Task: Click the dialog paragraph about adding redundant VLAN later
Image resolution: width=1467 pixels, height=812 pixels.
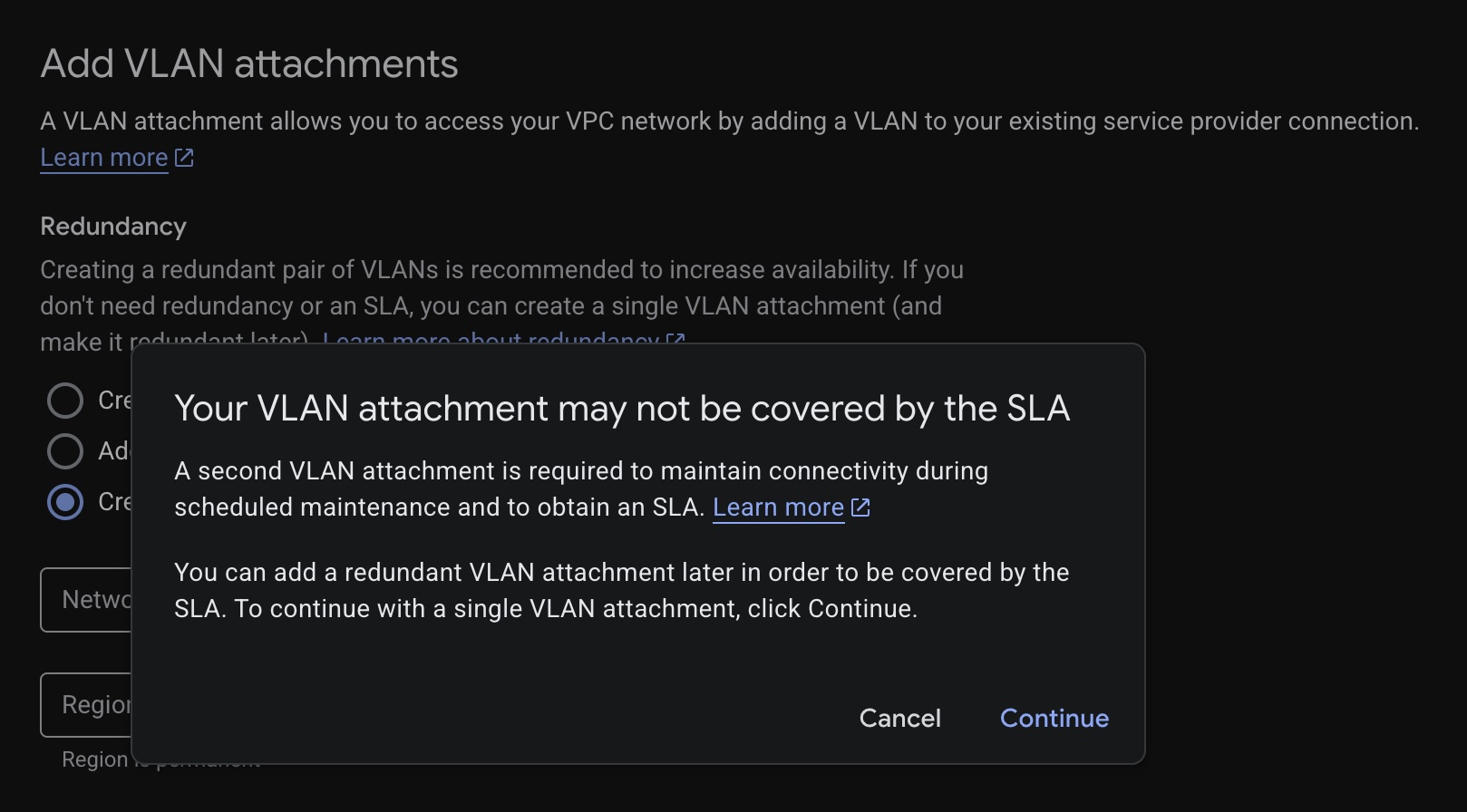Action: point(622,591)
